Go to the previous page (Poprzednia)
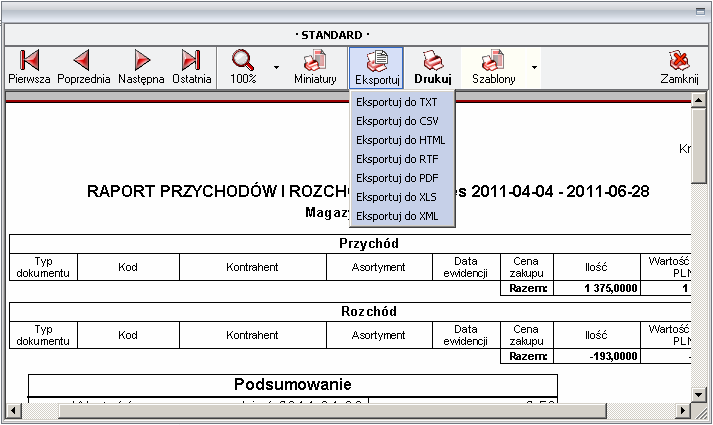Screen dimensions: 713x425 [83, 67]
